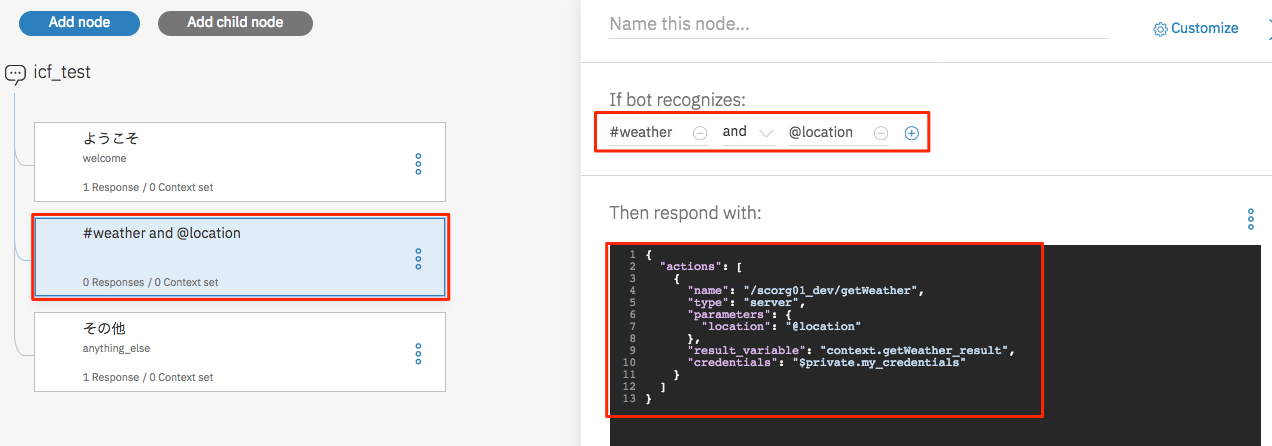Click the "result_variable" line in the JSON editor
Viewport: 1272px width, 446px height.
(851, 350)
